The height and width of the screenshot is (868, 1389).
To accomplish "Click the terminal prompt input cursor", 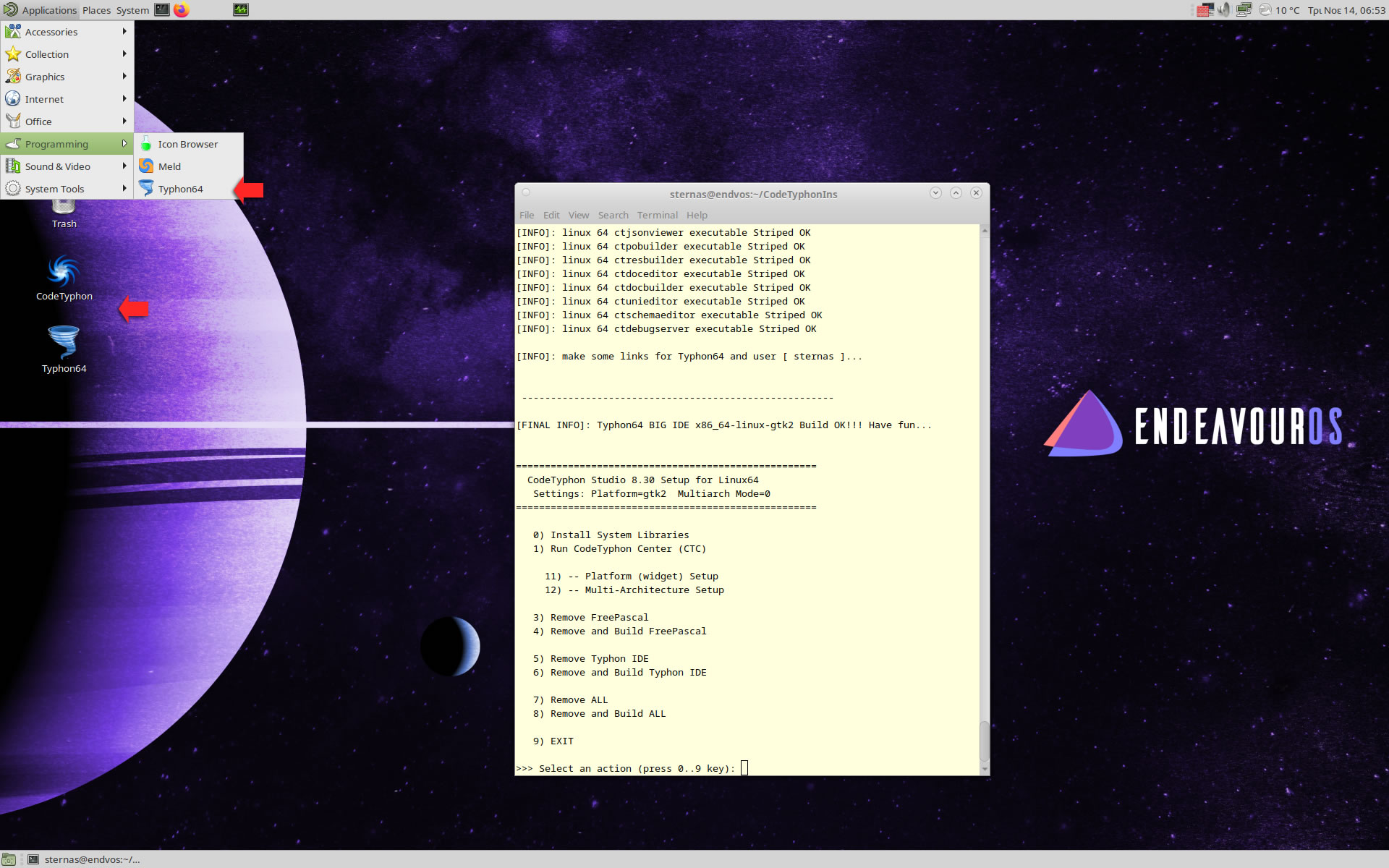I will 744,768.
